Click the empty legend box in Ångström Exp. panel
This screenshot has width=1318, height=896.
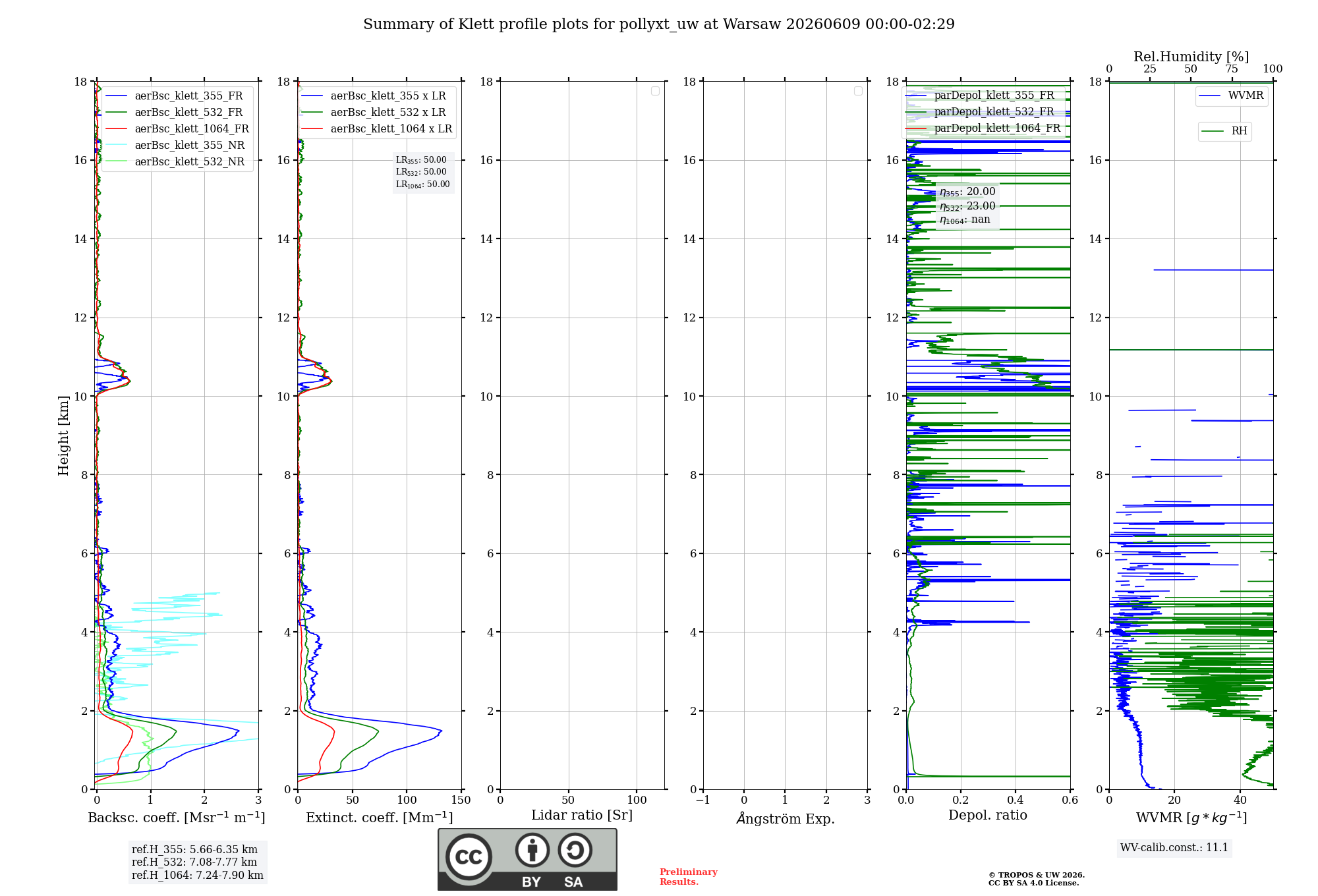tap(858, 91)
